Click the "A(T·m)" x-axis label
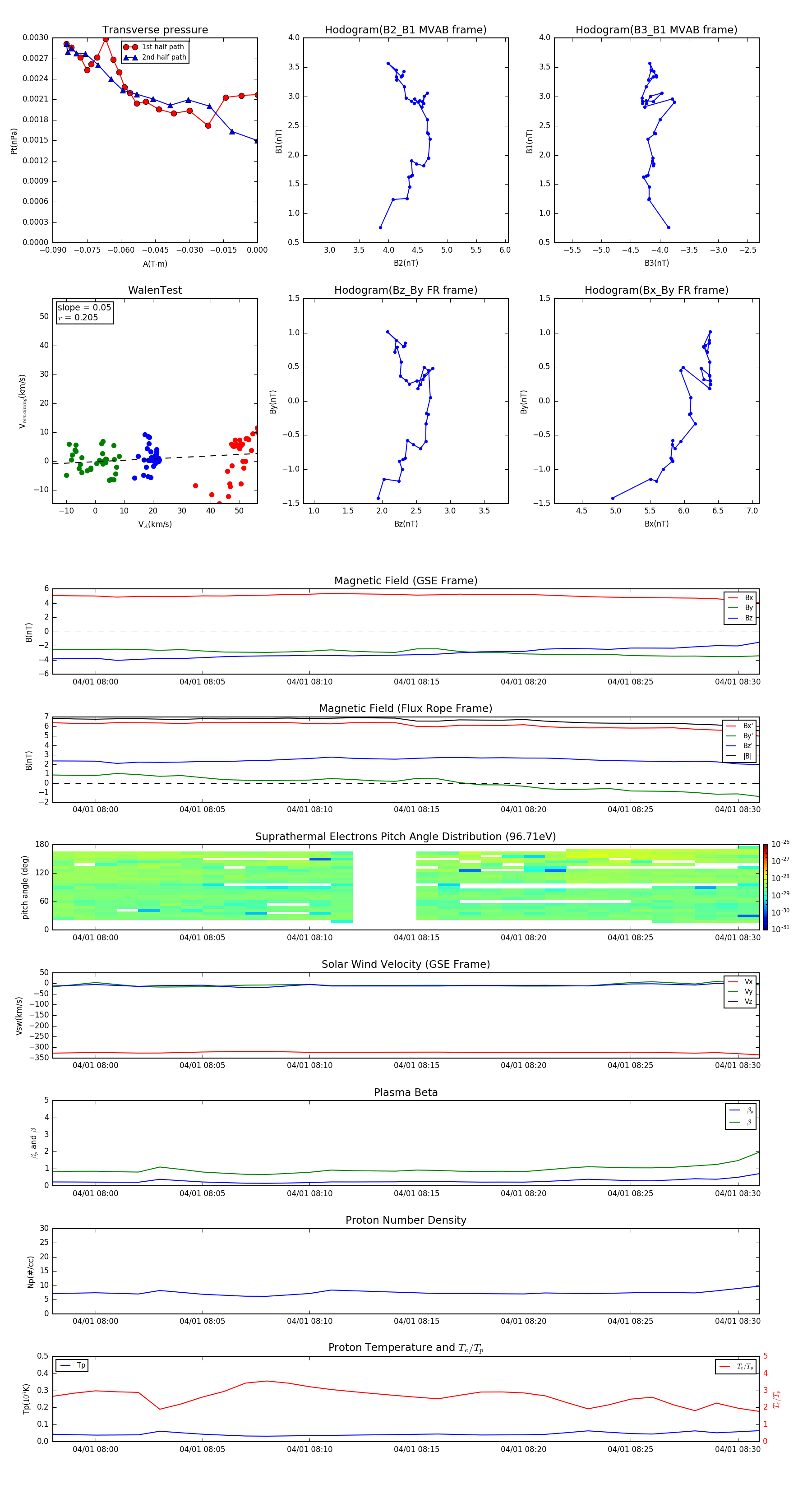The width and height of the screenshot is (812, 1489). tap(155, 264)
